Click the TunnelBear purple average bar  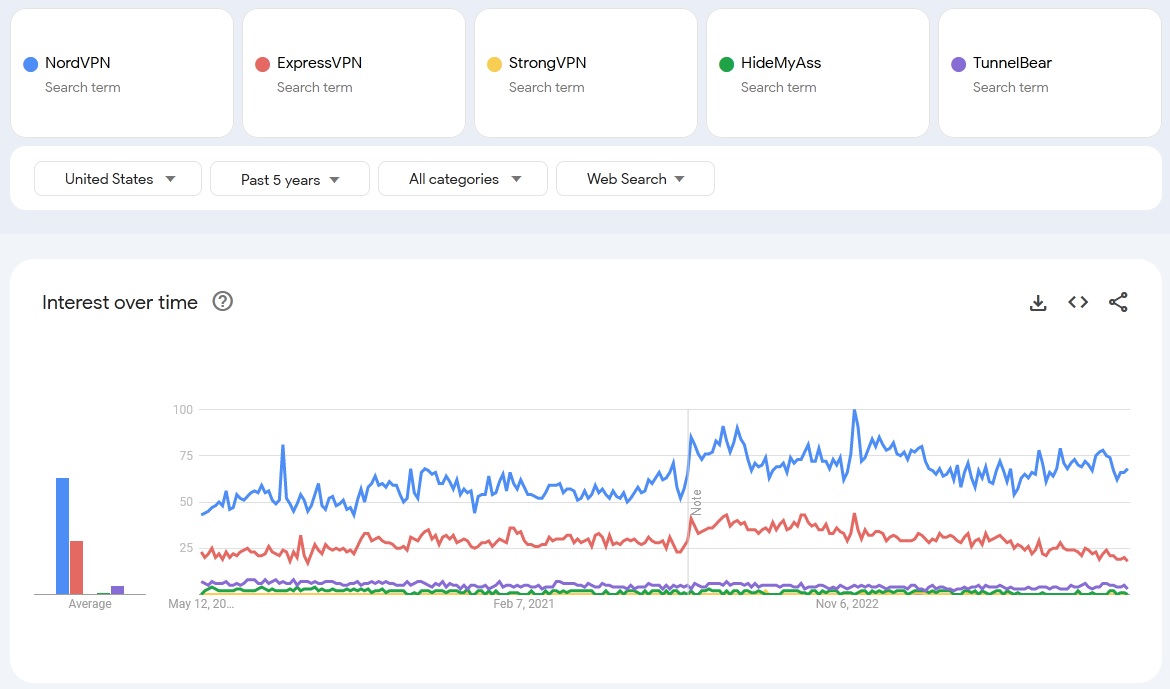pos(117,590)
